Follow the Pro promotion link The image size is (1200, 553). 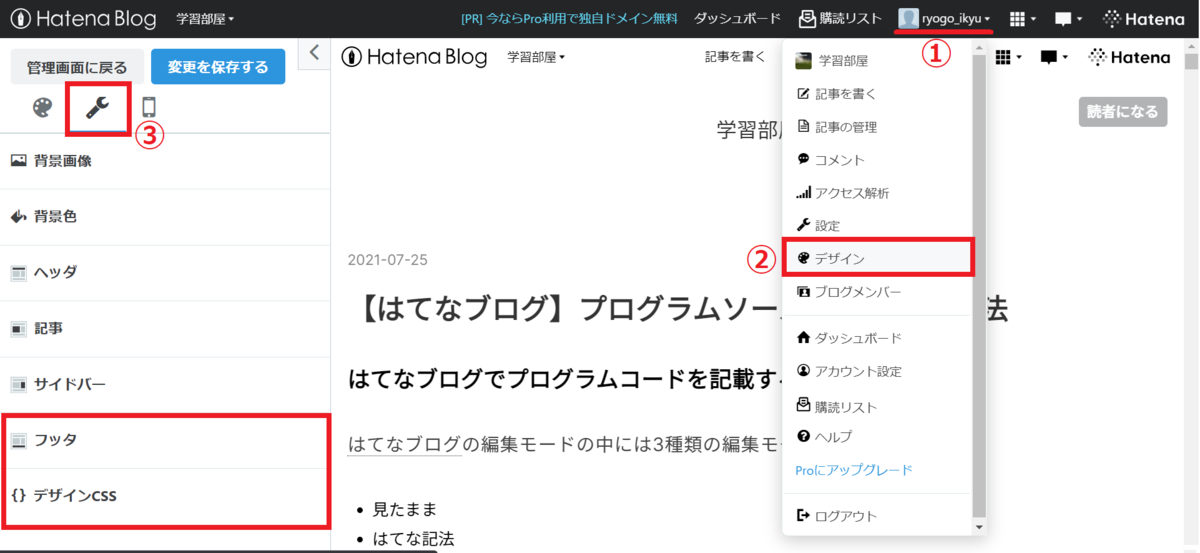click(569, 19)
